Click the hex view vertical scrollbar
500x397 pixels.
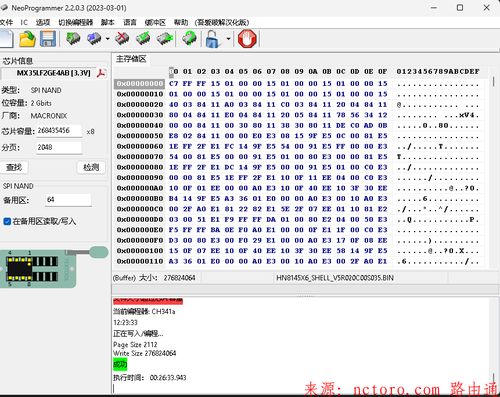(x=494, y=167)
